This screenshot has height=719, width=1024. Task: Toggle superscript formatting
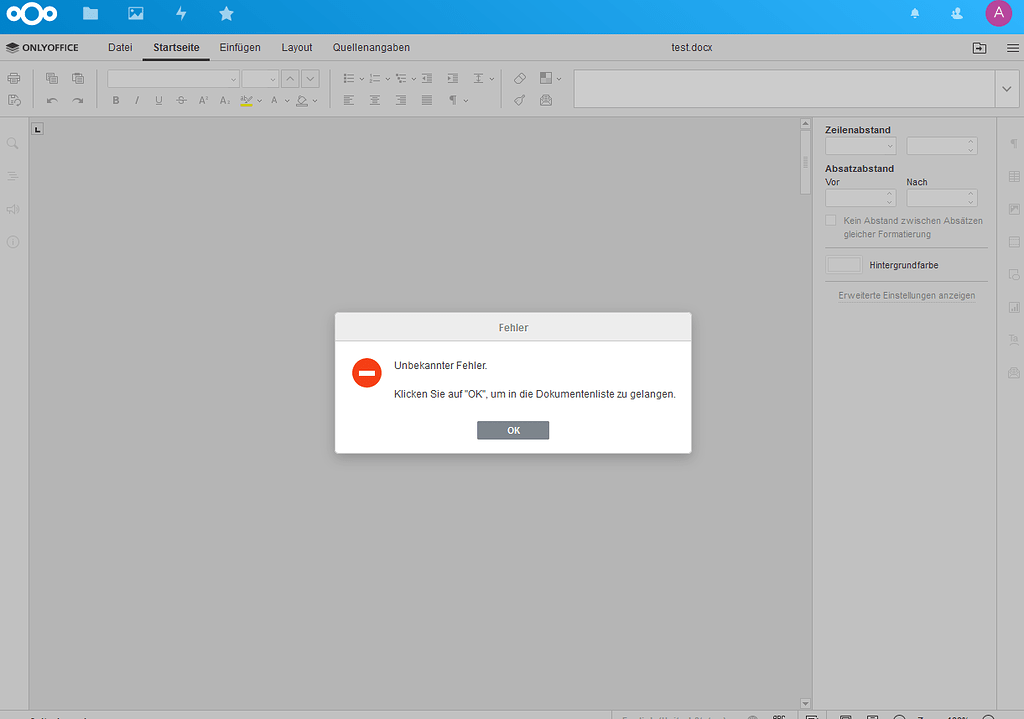pyautogui.click(x=203, y=101)
